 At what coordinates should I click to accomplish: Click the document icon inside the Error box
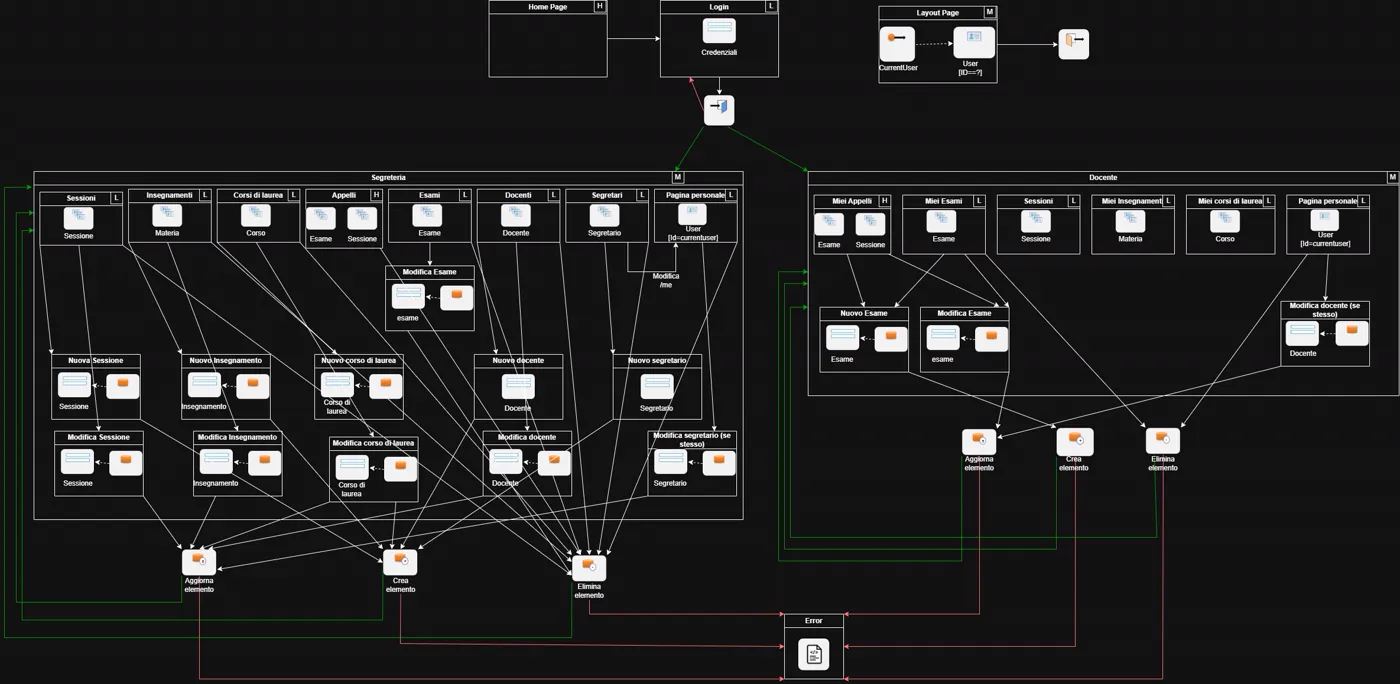814,654
